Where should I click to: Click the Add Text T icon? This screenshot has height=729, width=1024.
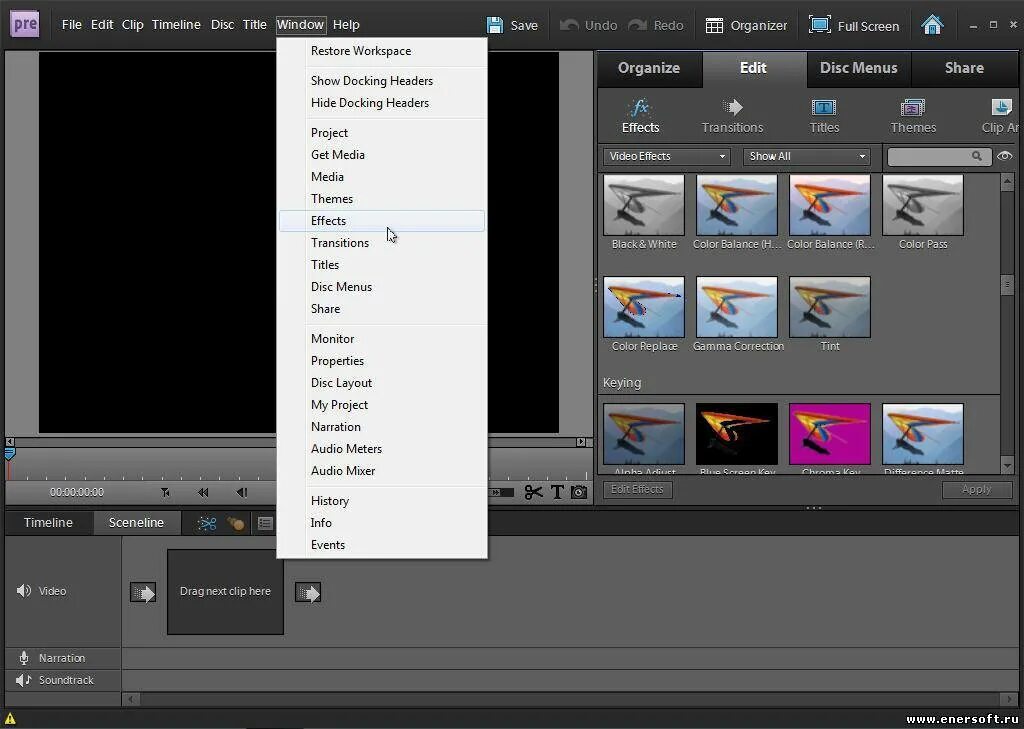coord(557,492)
